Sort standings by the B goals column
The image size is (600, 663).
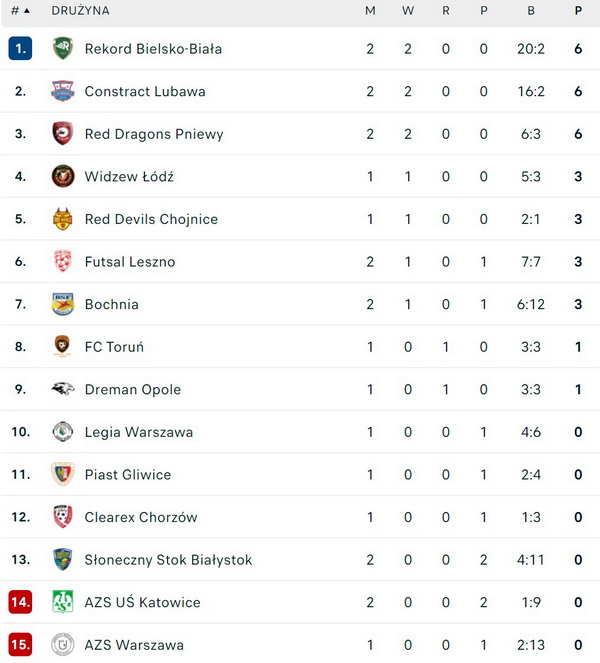530,11
